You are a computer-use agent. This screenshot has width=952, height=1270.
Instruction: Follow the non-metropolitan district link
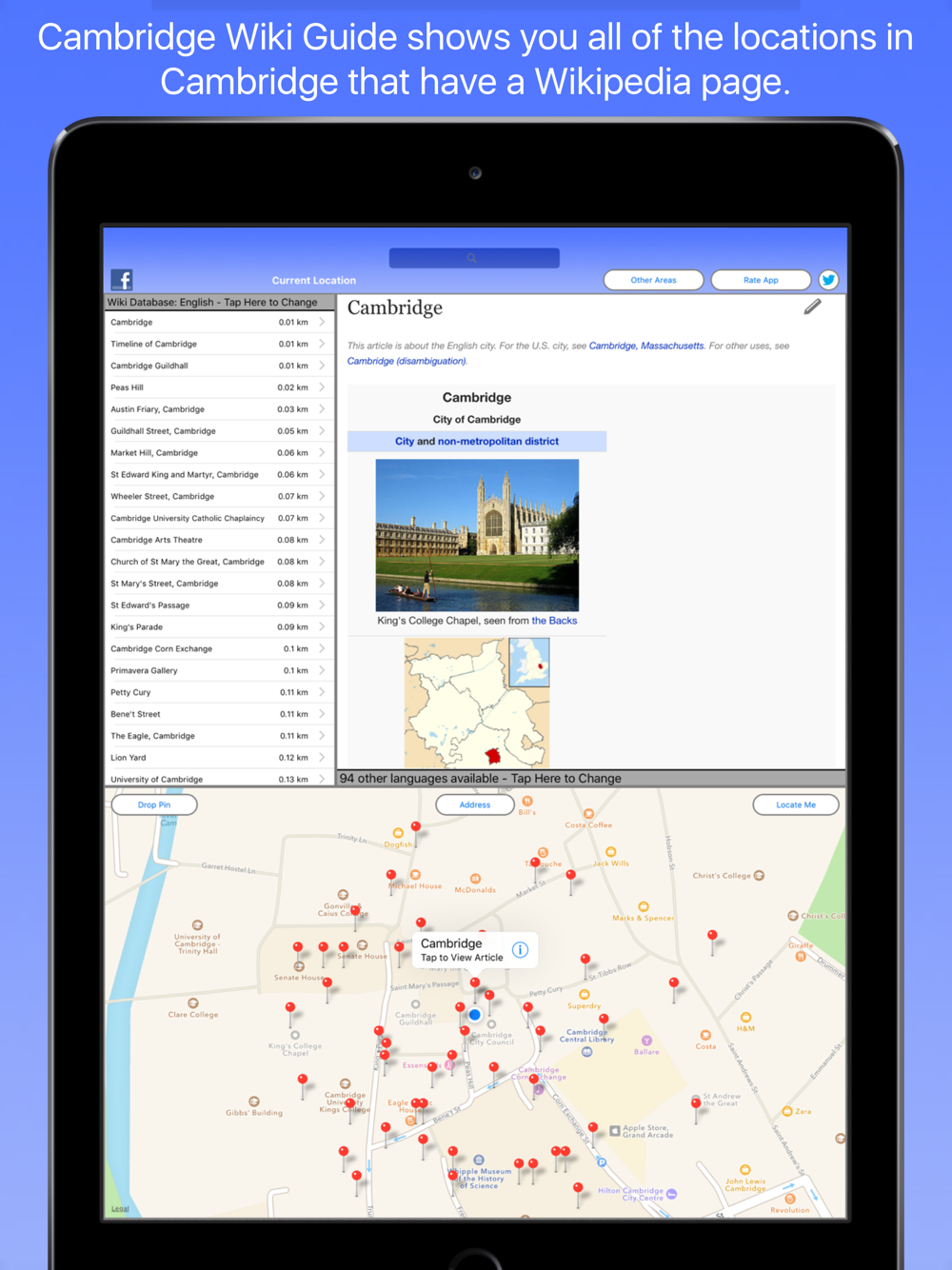pyautogui.click(x=498, y=442)
